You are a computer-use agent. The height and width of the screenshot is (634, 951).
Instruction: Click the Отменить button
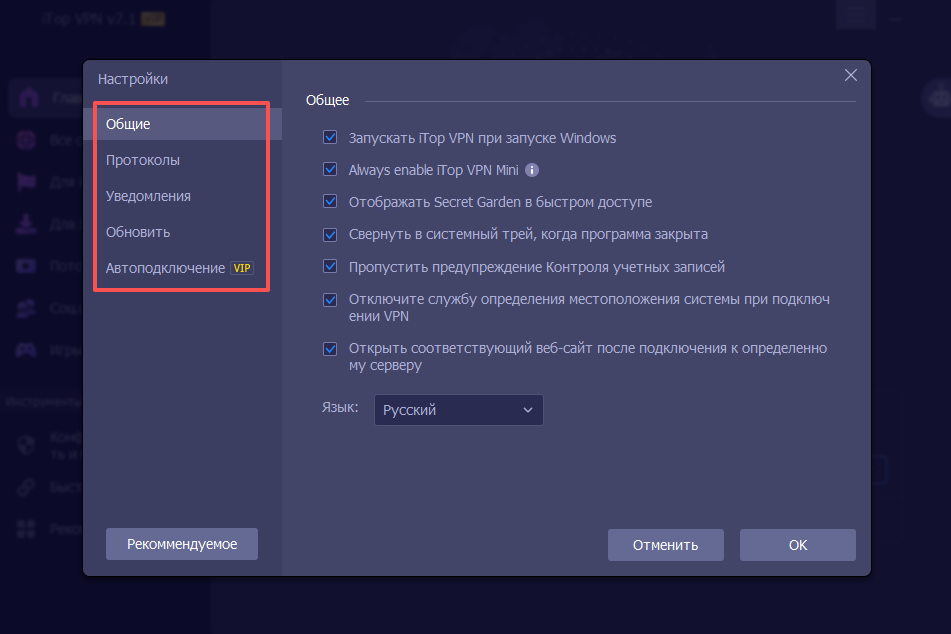pyautogui.click(x=665, y=545)
